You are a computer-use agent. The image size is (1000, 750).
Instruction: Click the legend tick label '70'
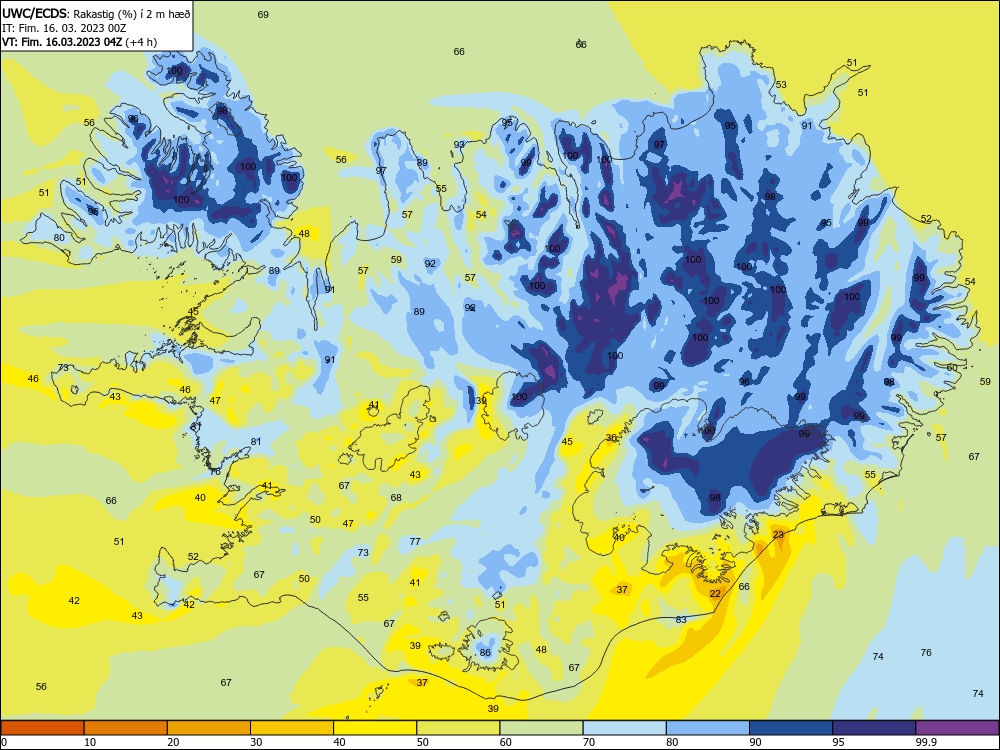pos(589,742)
